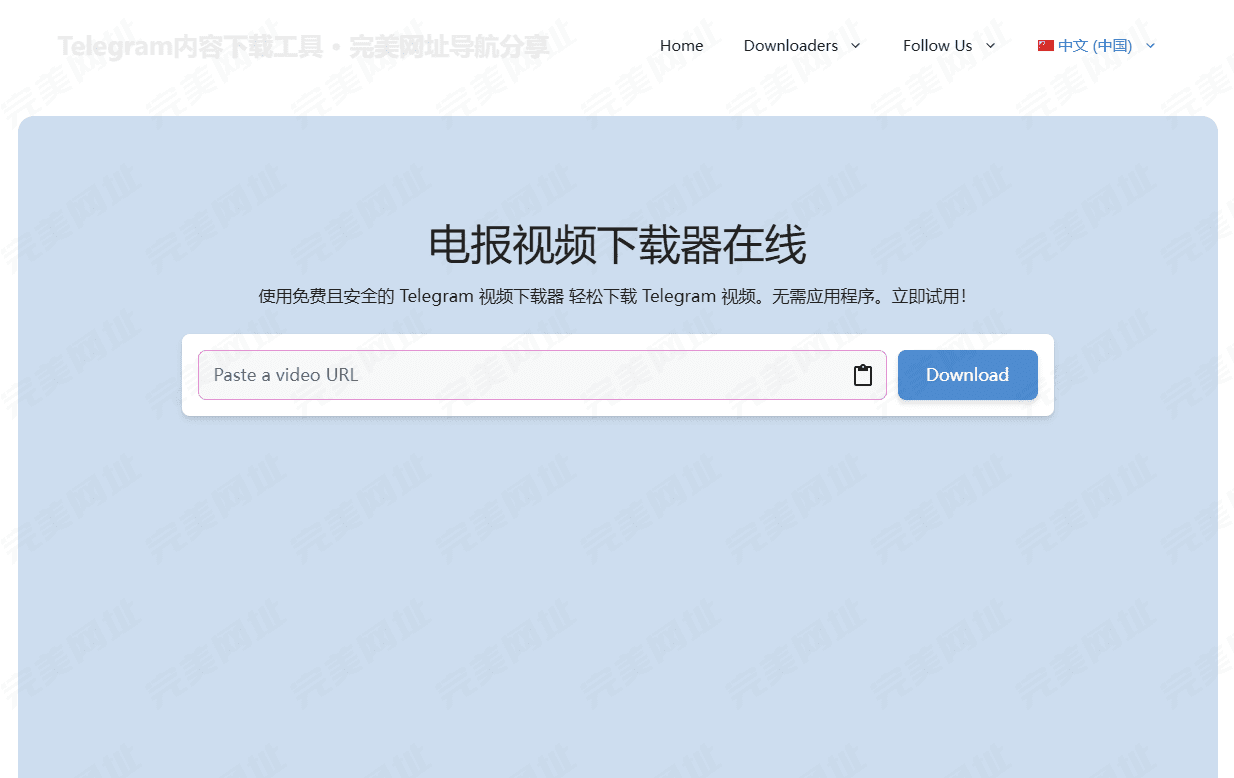Click the clipboard paste icon

(x=862, y=375)
